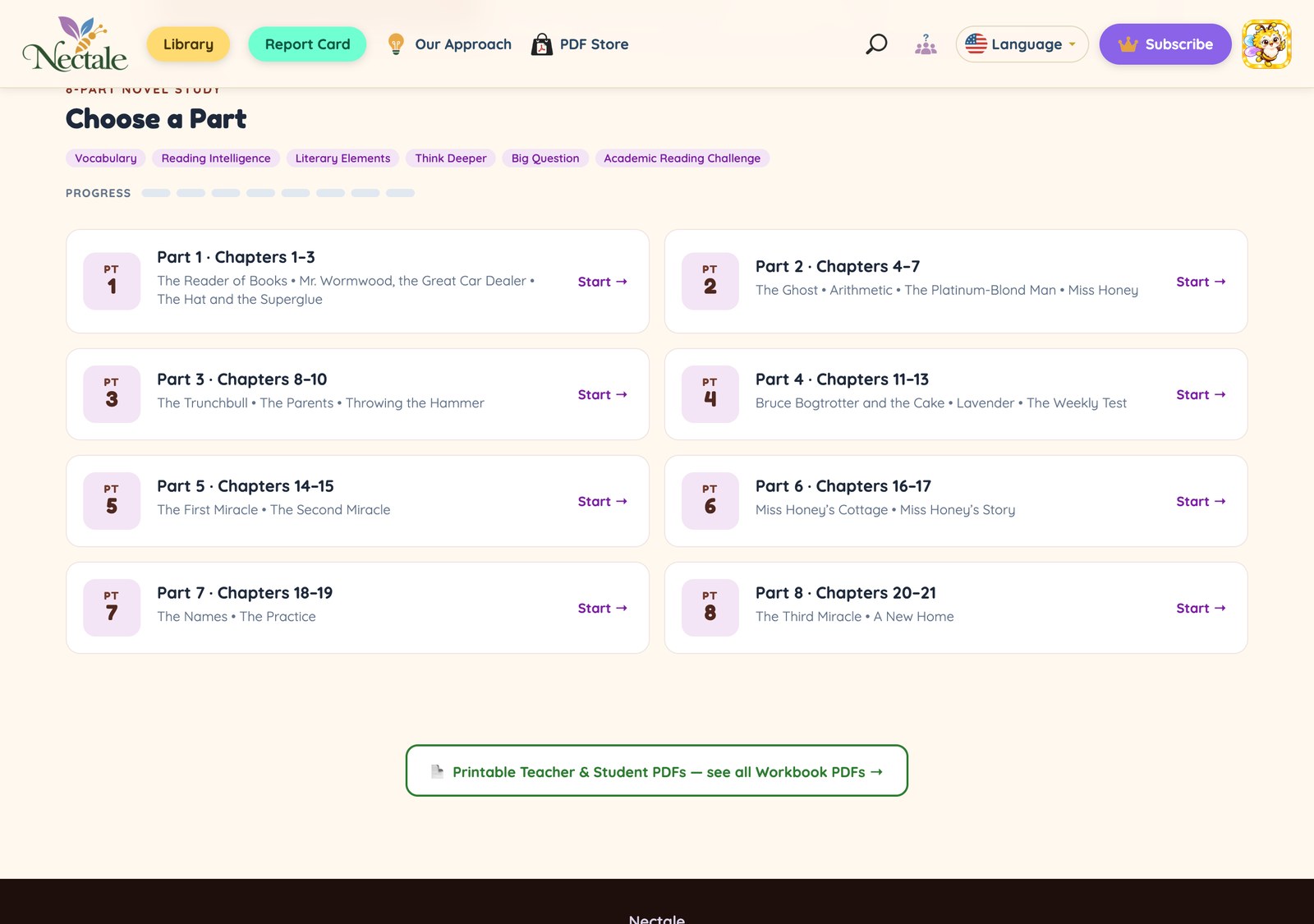
Task: Click the PT 7 badge
Action: [x=112, y=608]
